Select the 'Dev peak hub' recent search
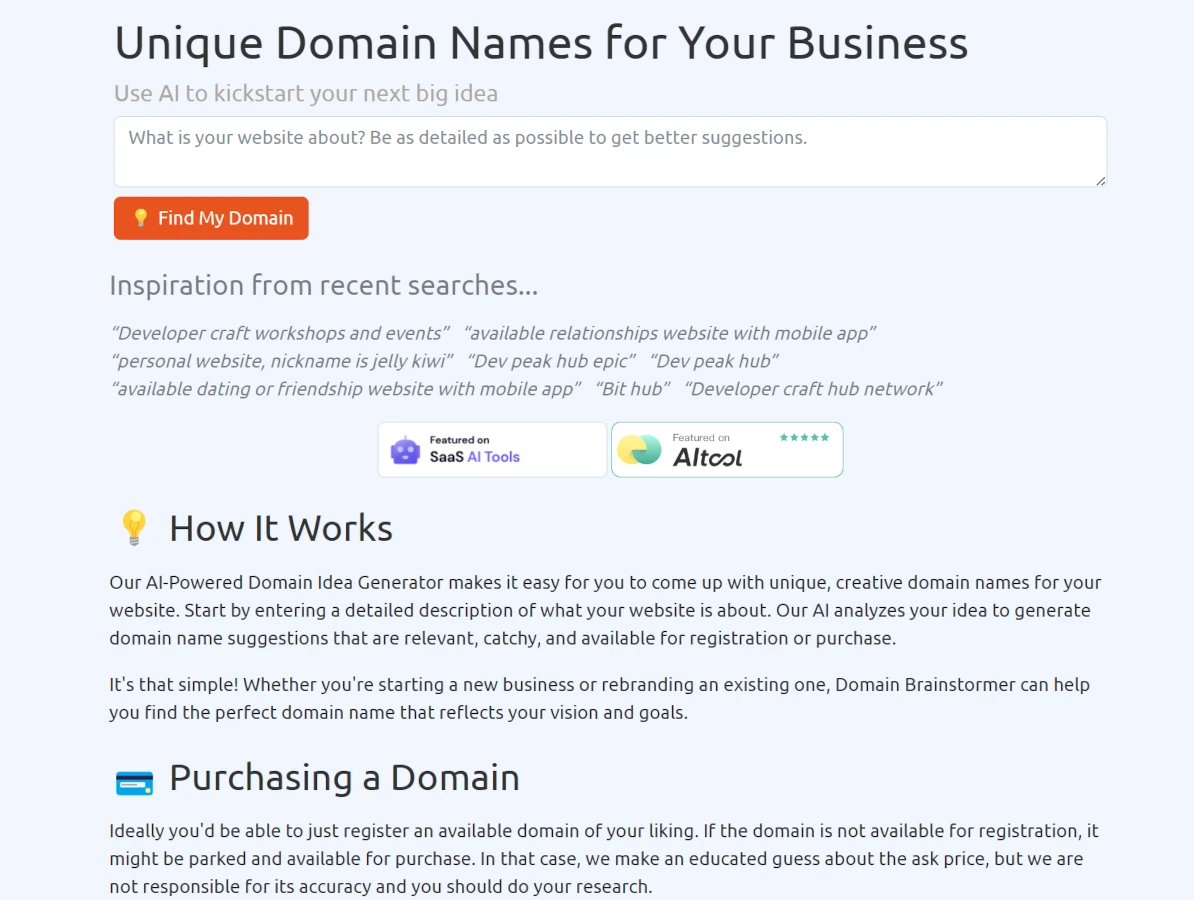 (x=715, y=361)
